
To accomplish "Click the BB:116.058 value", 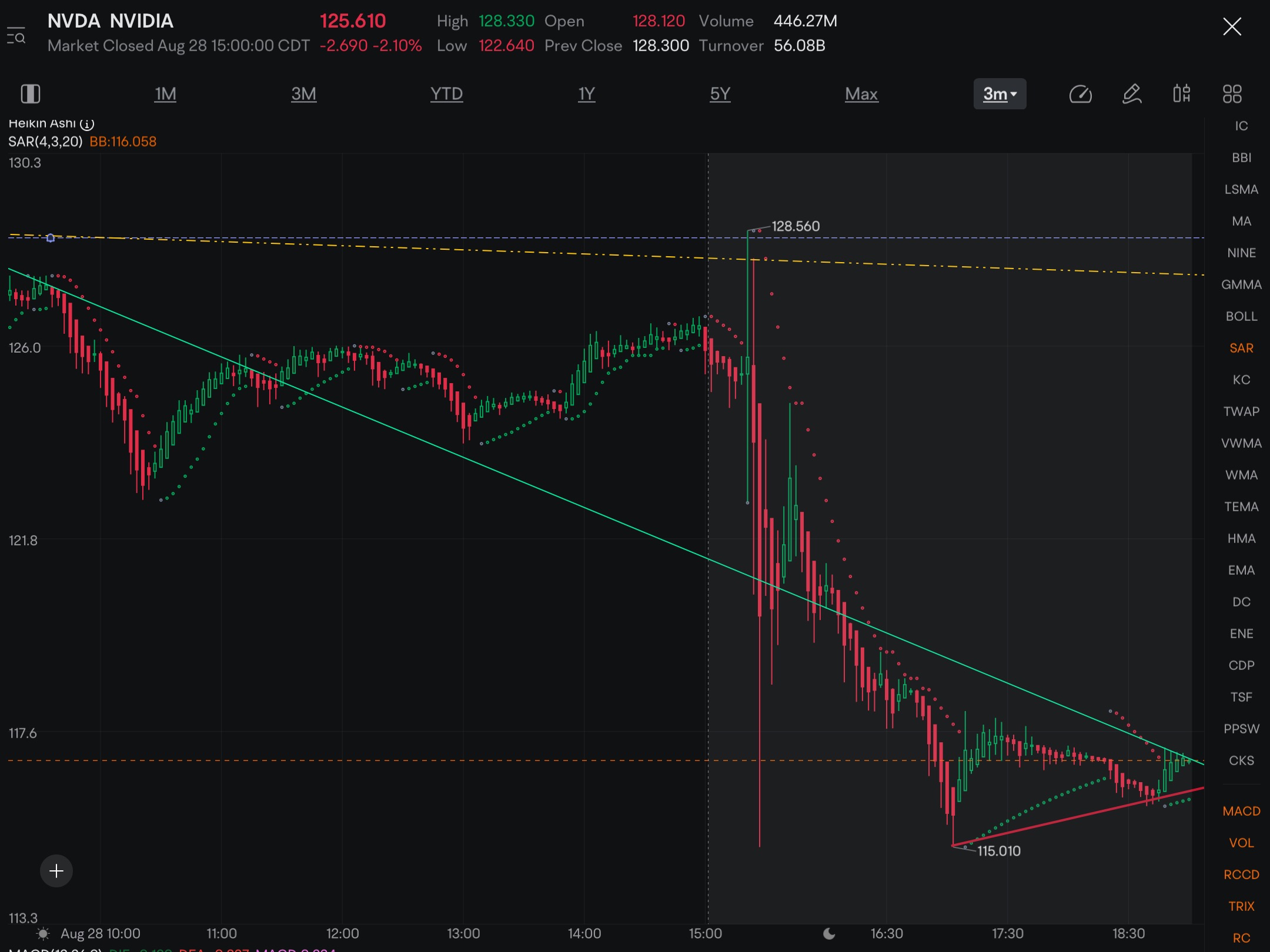I will coord(123,142).
